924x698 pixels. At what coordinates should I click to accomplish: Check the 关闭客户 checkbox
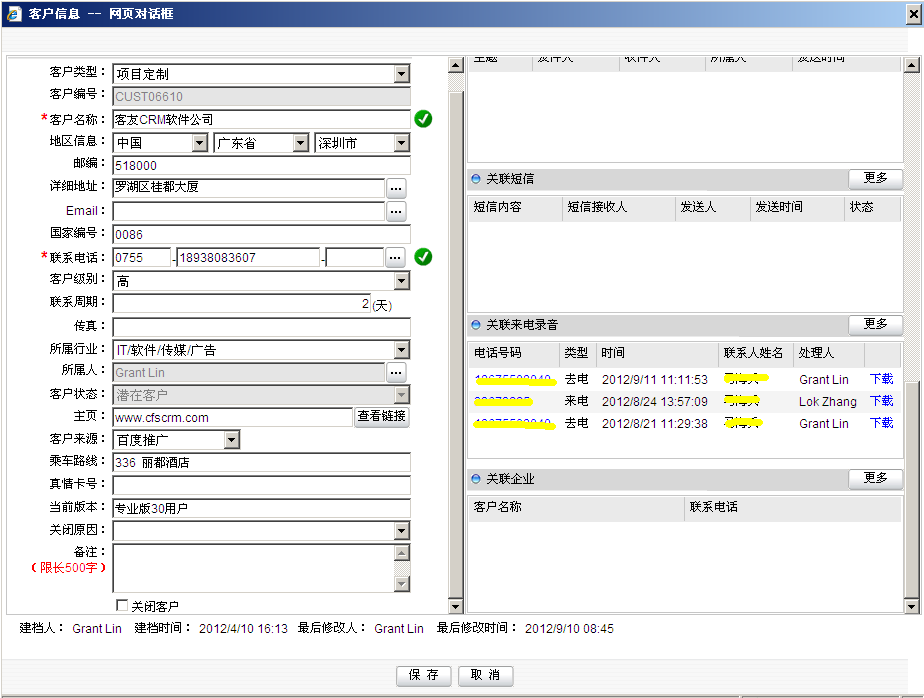point(122,605)
